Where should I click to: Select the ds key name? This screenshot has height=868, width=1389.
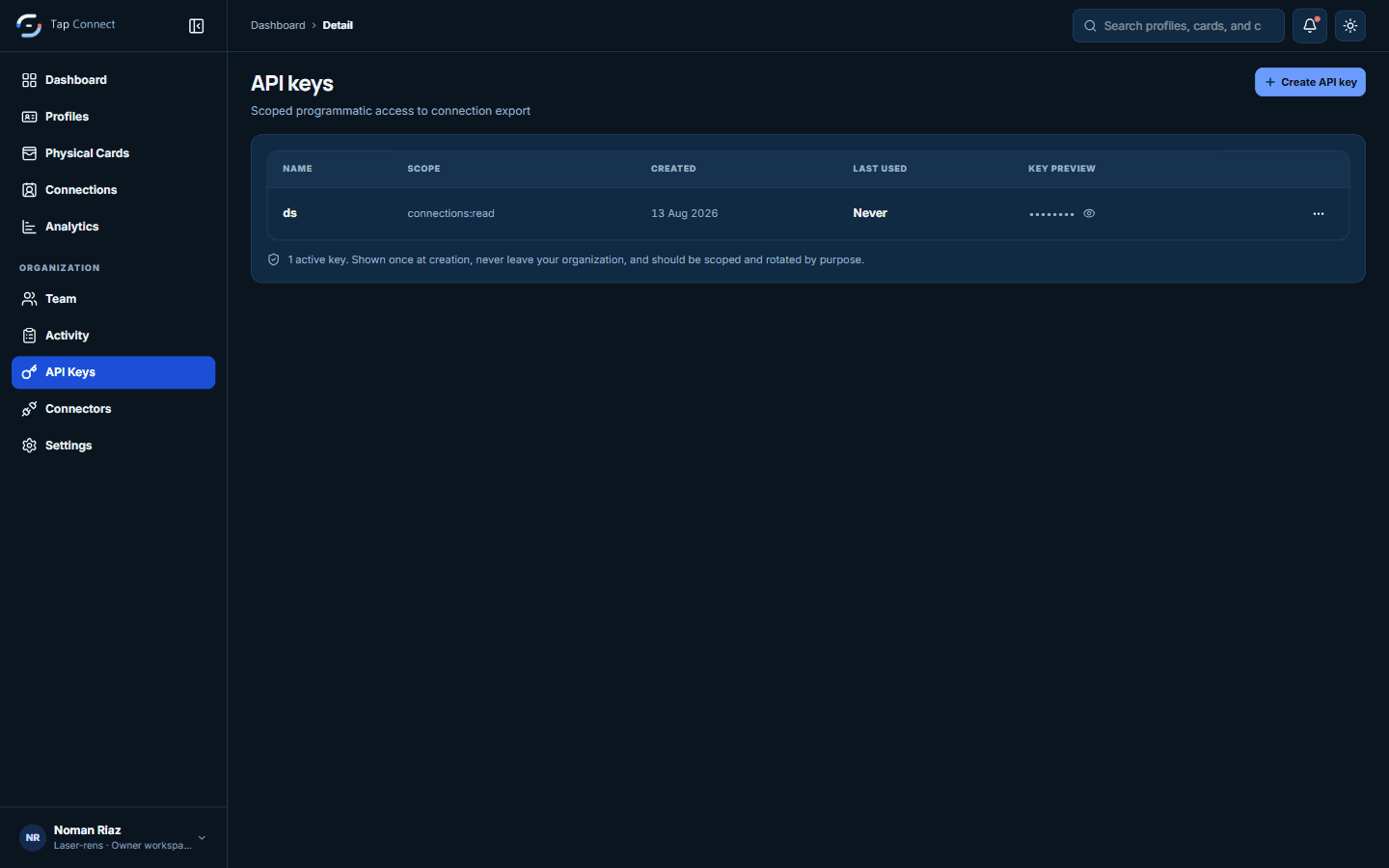[289, 213]
